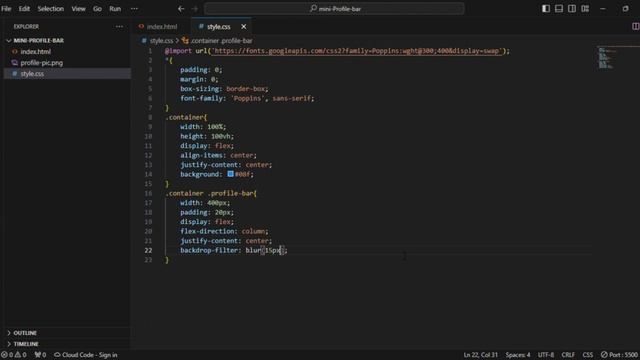
Task: Click the height: 100vh declaration
Action: (x=207, y=136)
